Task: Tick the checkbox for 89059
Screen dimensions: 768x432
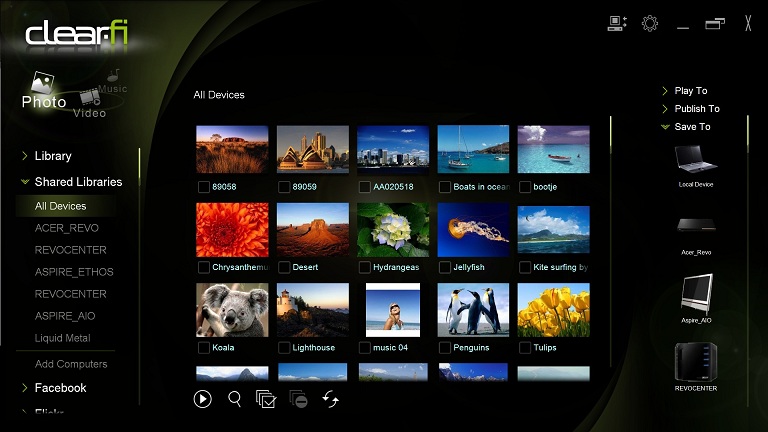Action: click(284, 187)
